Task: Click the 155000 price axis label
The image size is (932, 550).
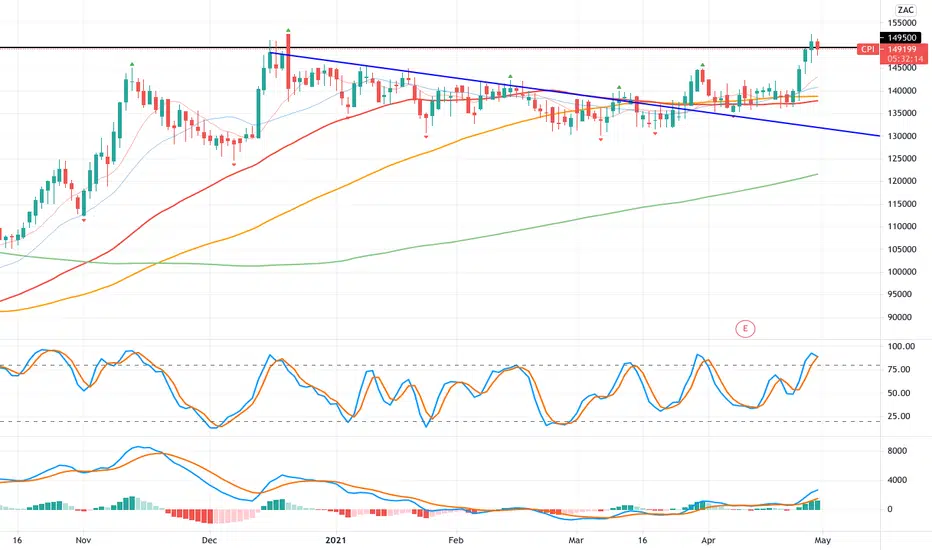Action: [x=902, y=23]
